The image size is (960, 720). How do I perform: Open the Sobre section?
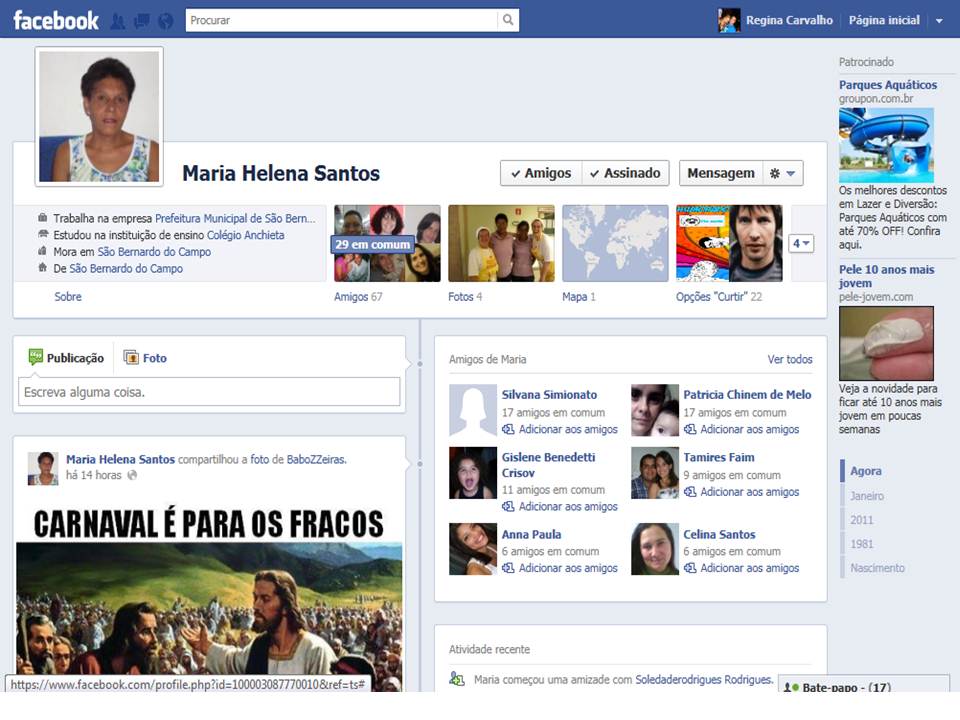pos(68,296)
